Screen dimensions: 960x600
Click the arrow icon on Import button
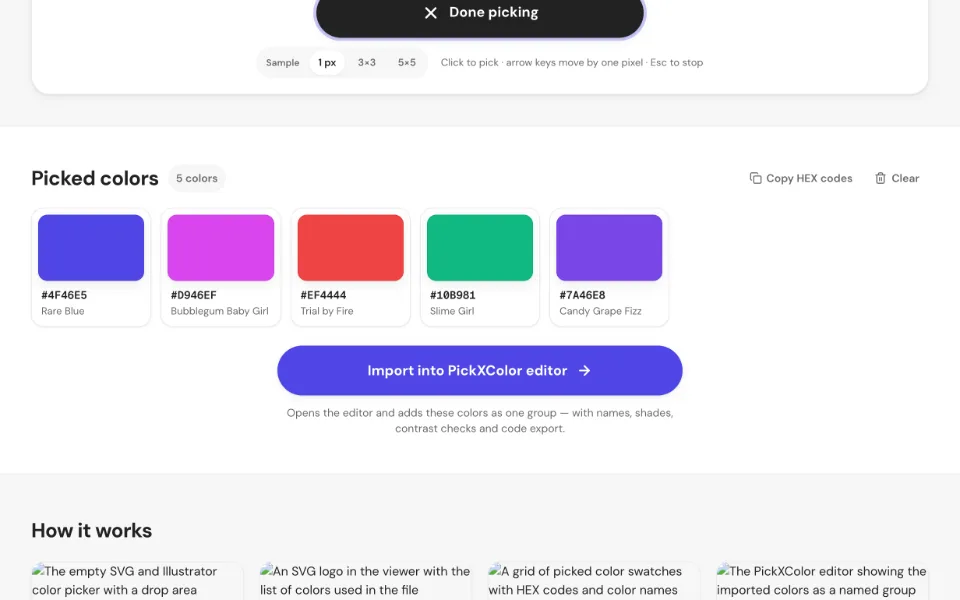click(585, 370)
